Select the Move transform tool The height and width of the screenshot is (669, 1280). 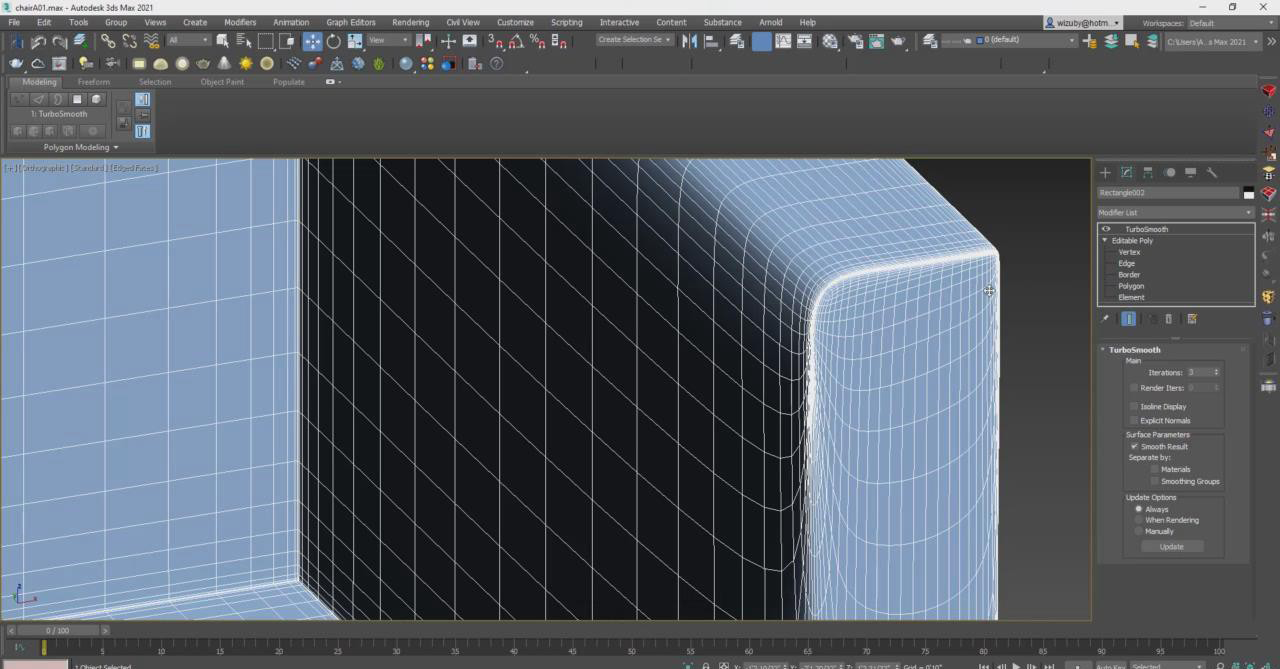point(312,41)
